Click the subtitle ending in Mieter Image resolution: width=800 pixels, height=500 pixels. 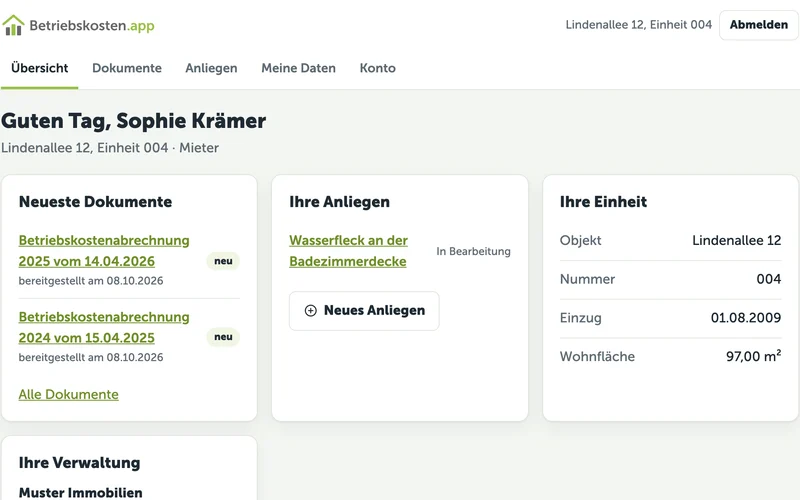point(110,148)
